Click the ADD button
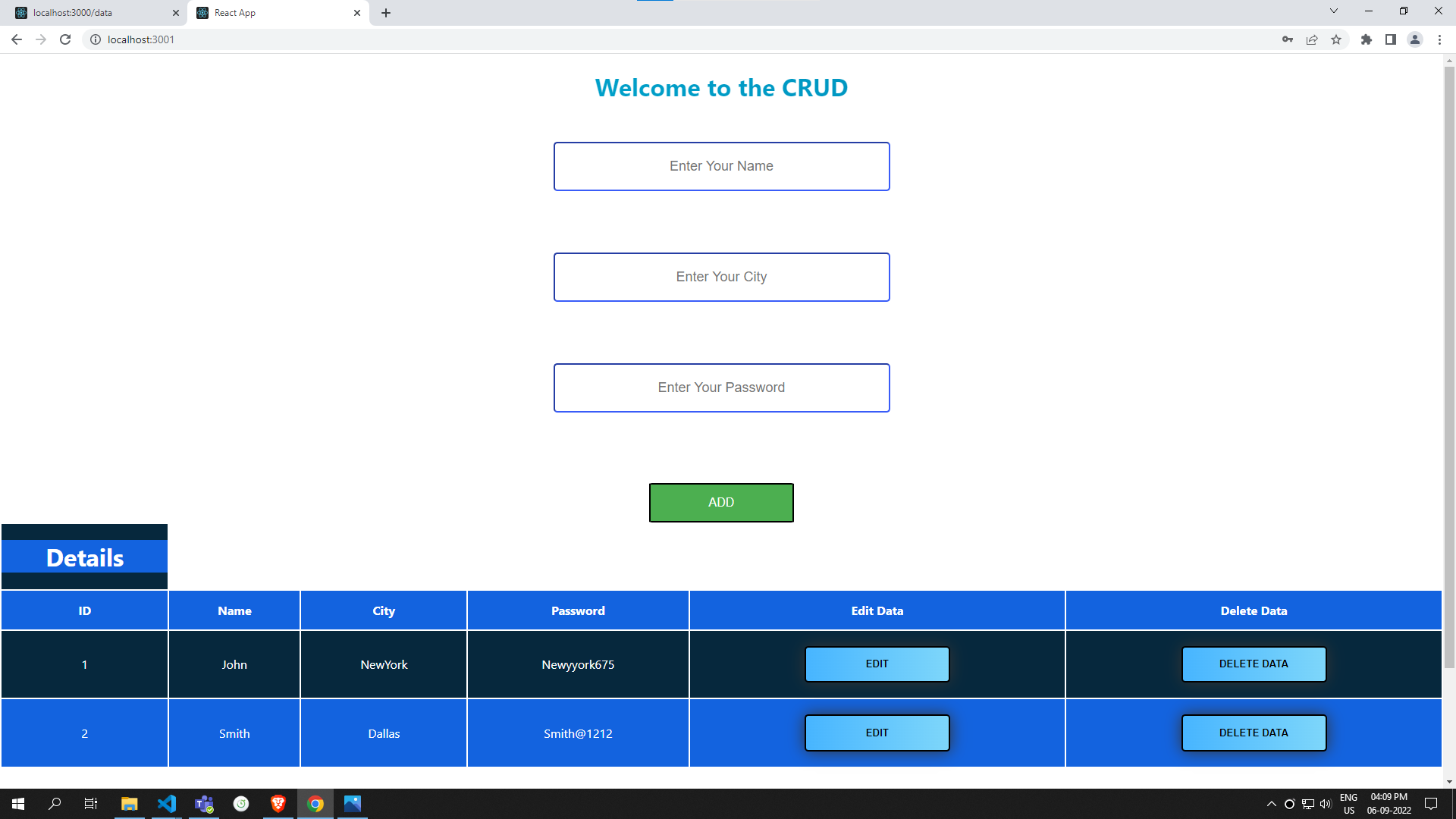 [720, 502]
